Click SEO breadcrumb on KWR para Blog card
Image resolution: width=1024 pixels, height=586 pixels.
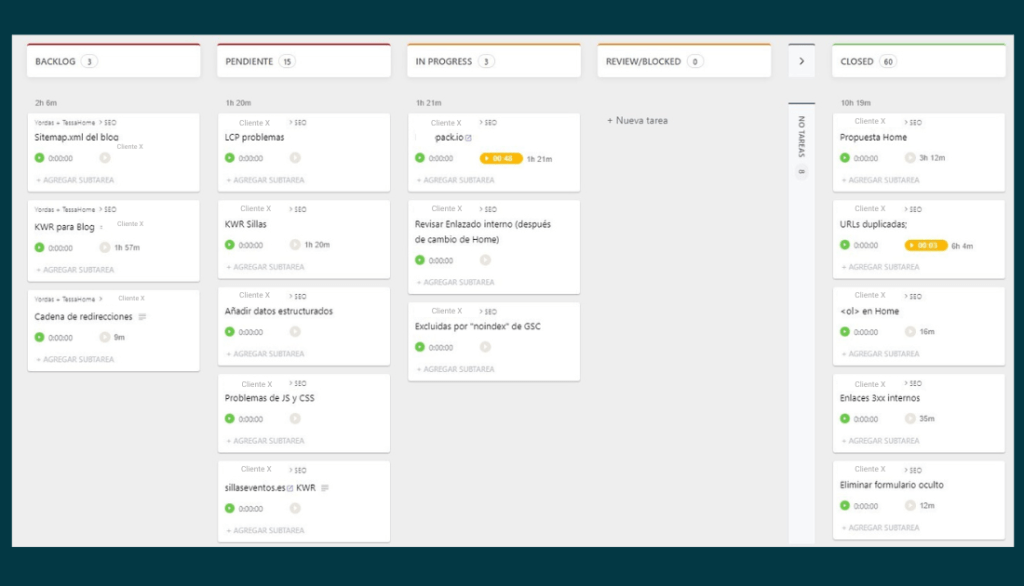108,210
